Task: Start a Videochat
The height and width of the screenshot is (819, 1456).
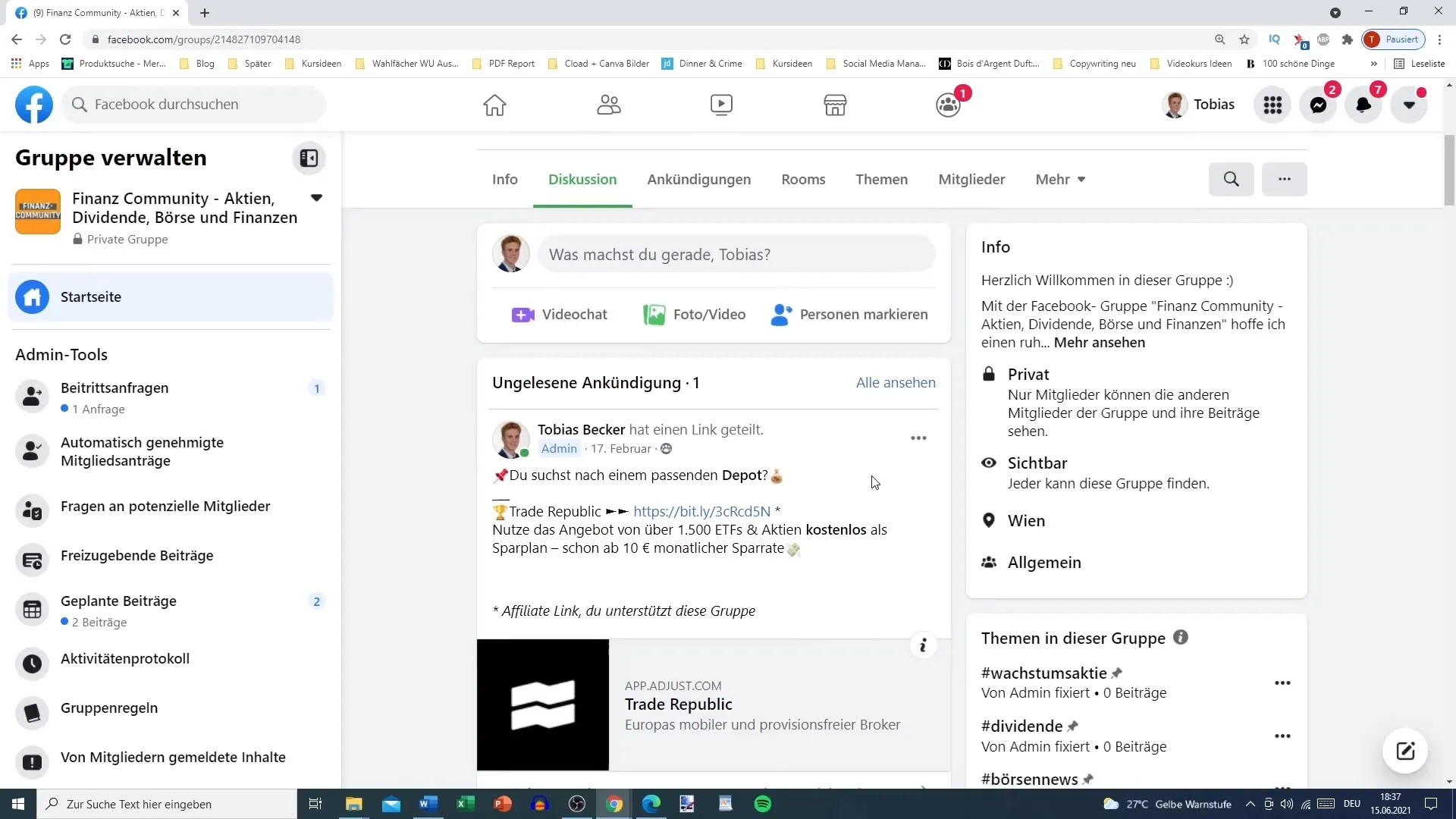Action: click(560, 315)
